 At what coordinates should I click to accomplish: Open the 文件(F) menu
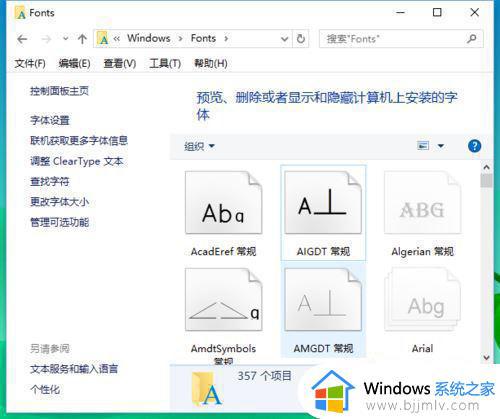coord(30,63)
